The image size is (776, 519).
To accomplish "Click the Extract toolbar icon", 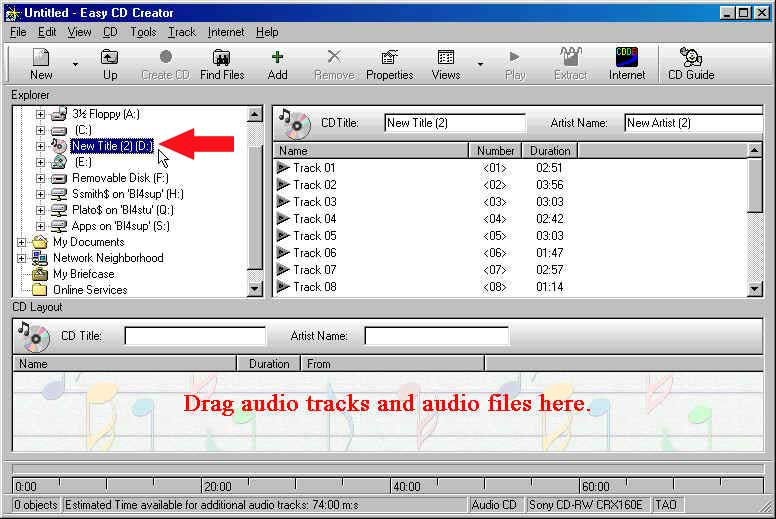I will (x=571, y=64).
